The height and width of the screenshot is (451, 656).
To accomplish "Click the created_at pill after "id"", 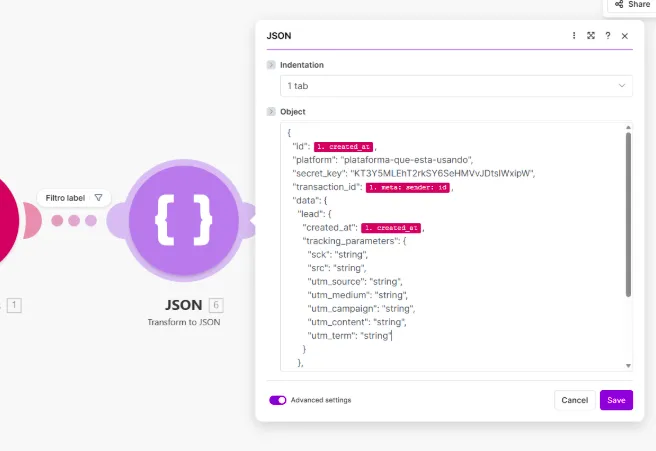I will pyautogui.click(x=343, y=147).
